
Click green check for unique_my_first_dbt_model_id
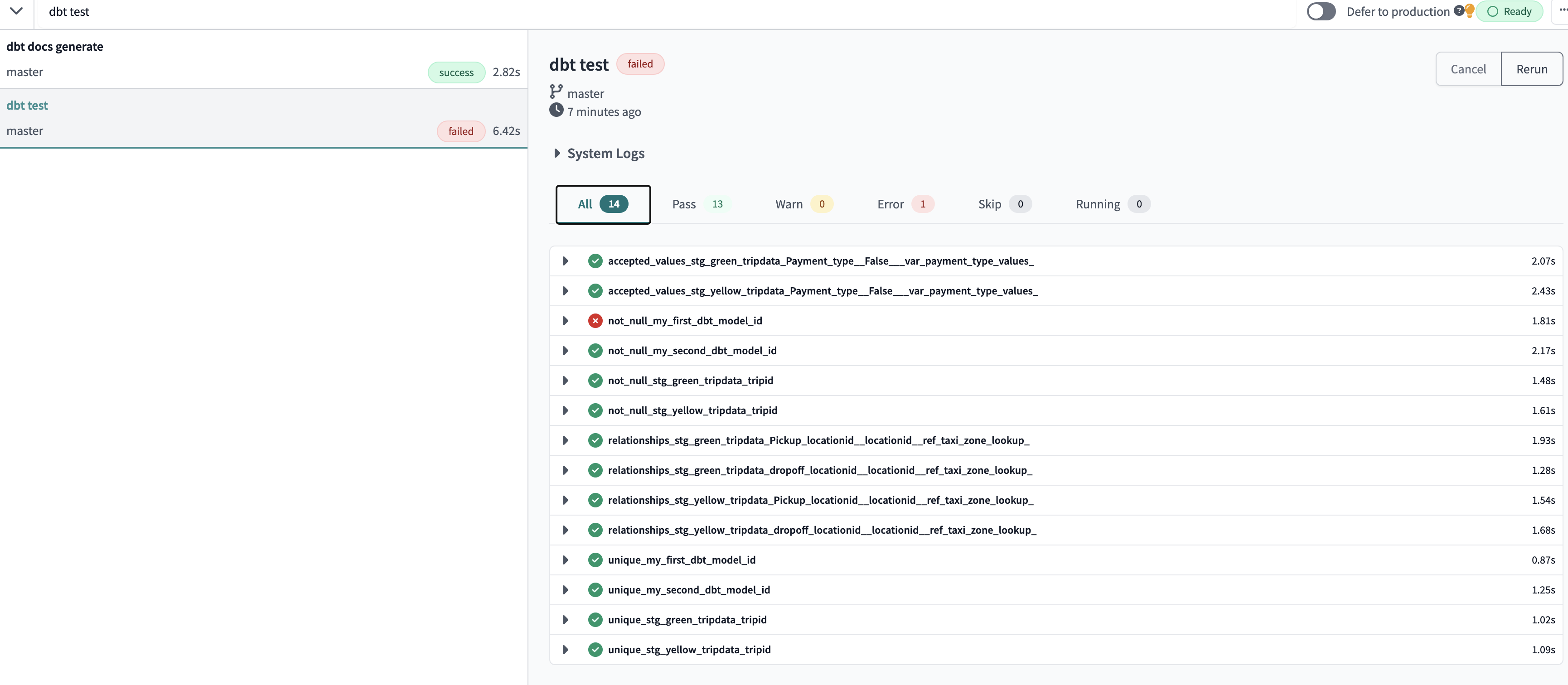click(x=595, y=560)
